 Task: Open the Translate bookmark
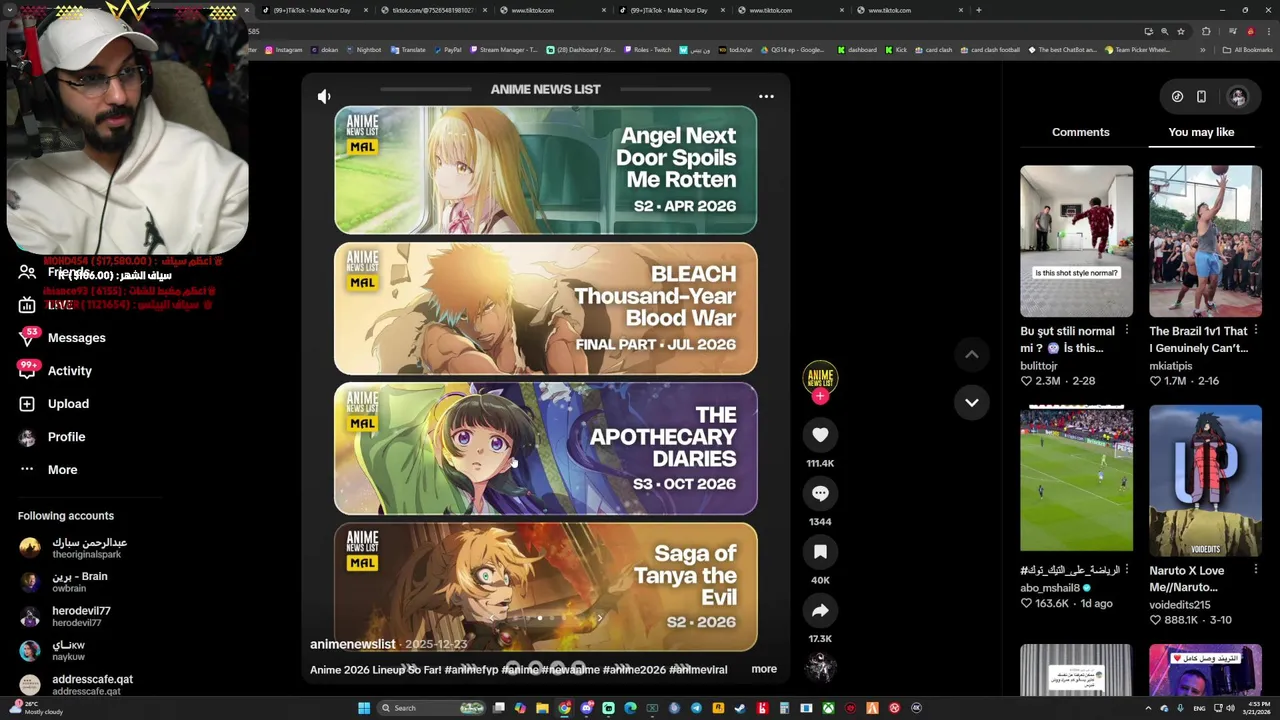tap(408, 50)
